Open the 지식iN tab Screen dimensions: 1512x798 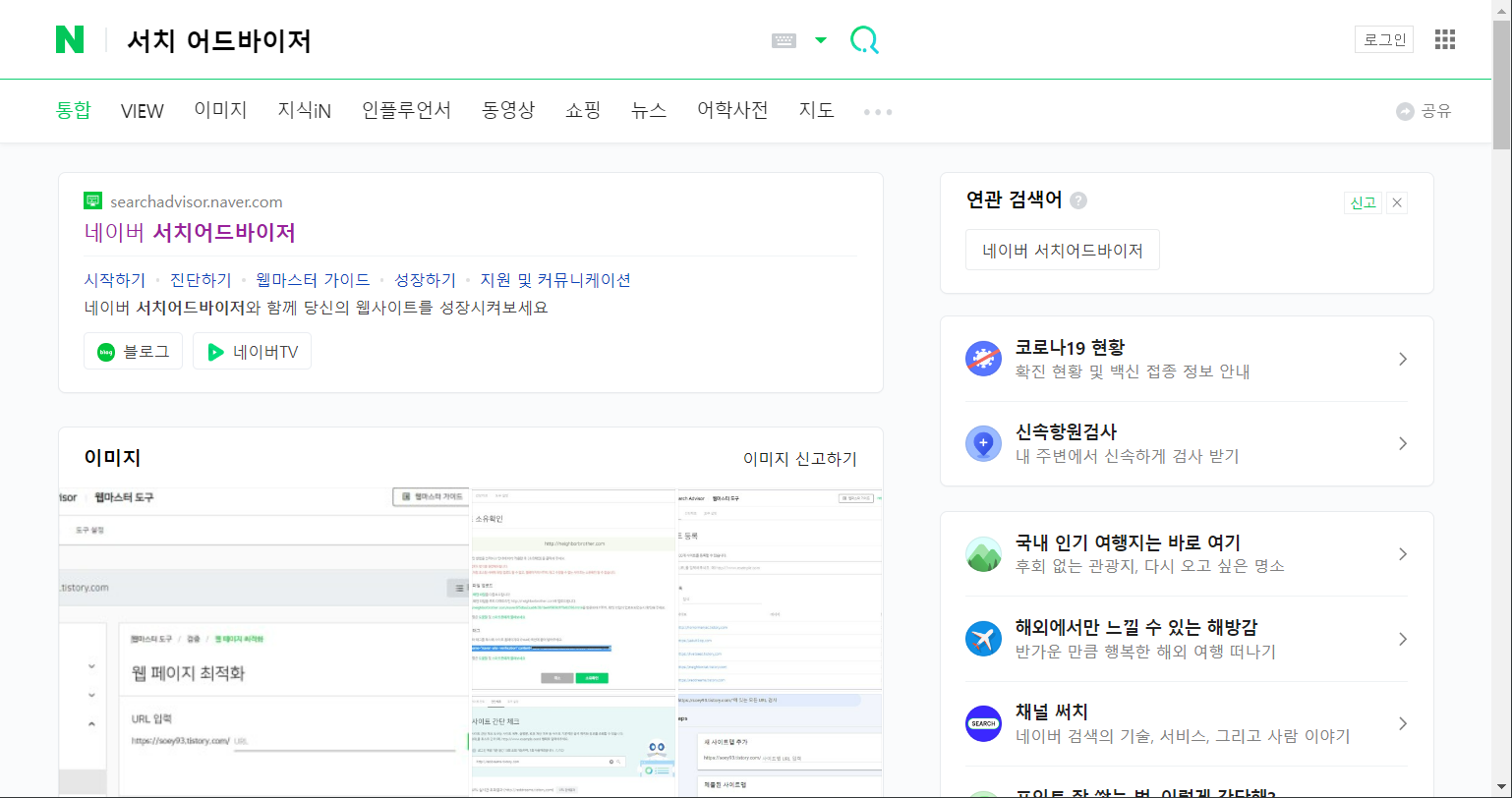[305, 110]
